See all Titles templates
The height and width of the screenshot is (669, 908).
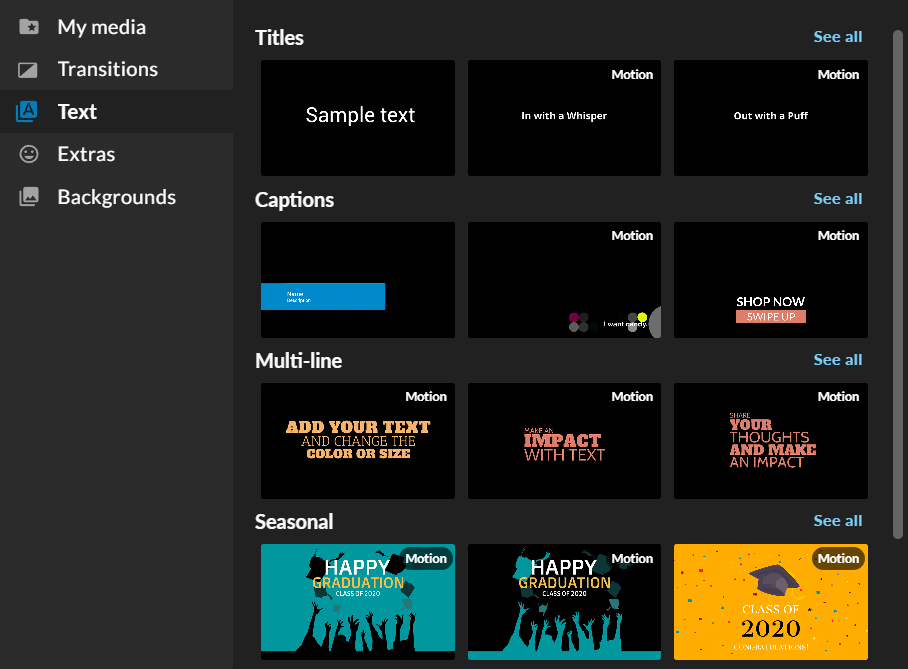pyautogui.click(x=837, y=37)
